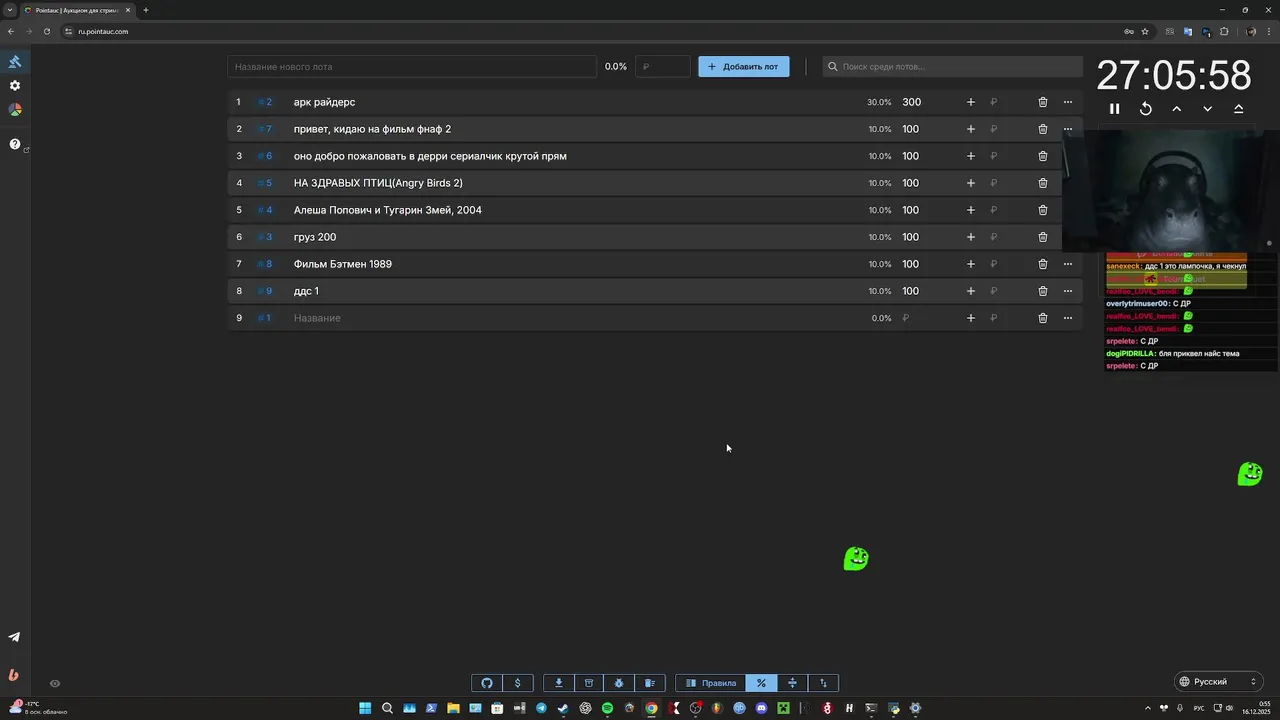Click plus on empty Название row
This screenshot has height=720, width=1280.
pos(970,318)
